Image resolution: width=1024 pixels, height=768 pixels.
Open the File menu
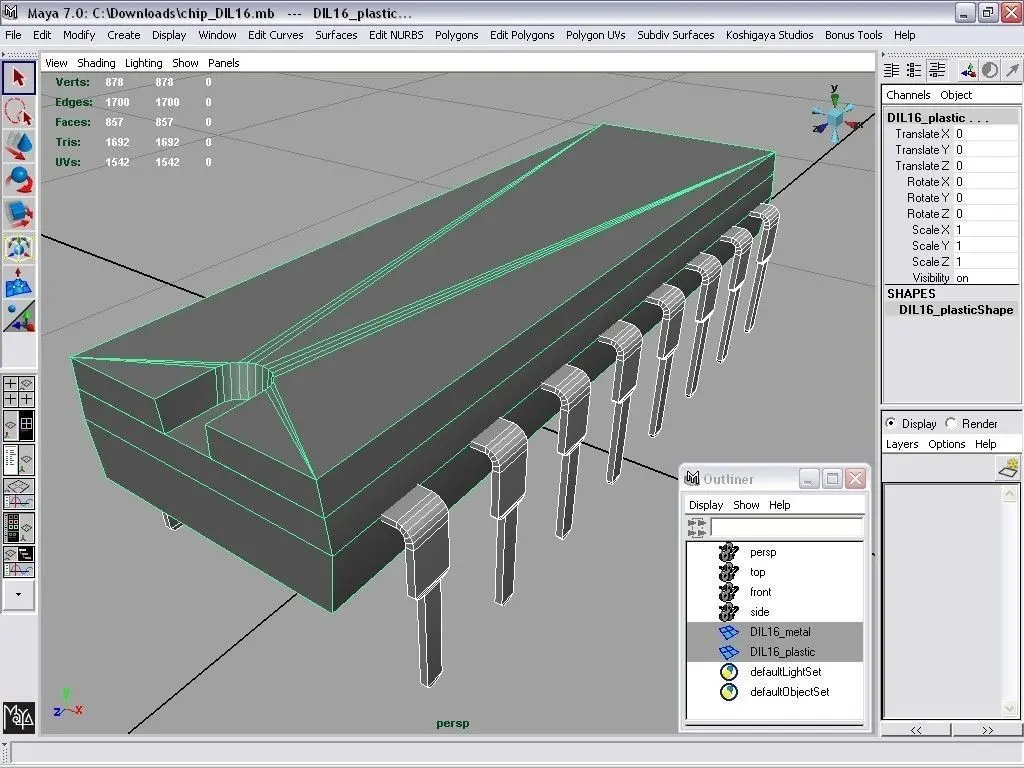click(x=13, y=35)
